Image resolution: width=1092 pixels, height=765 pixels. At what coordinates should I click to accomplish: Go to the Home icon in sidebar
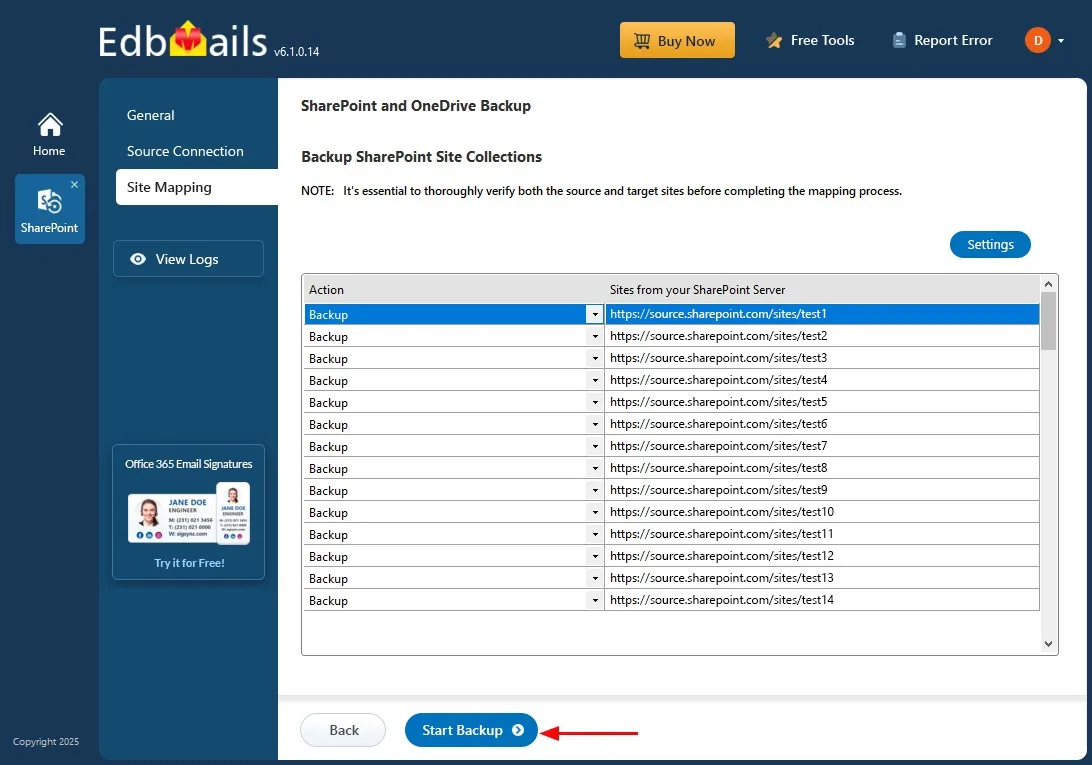coord(49,134)
